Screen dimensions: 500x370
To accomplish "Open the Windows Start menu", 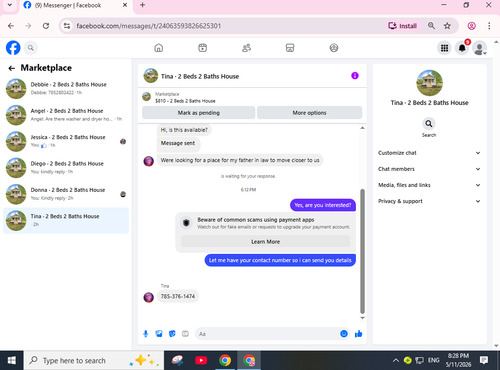I will point(12,360).
